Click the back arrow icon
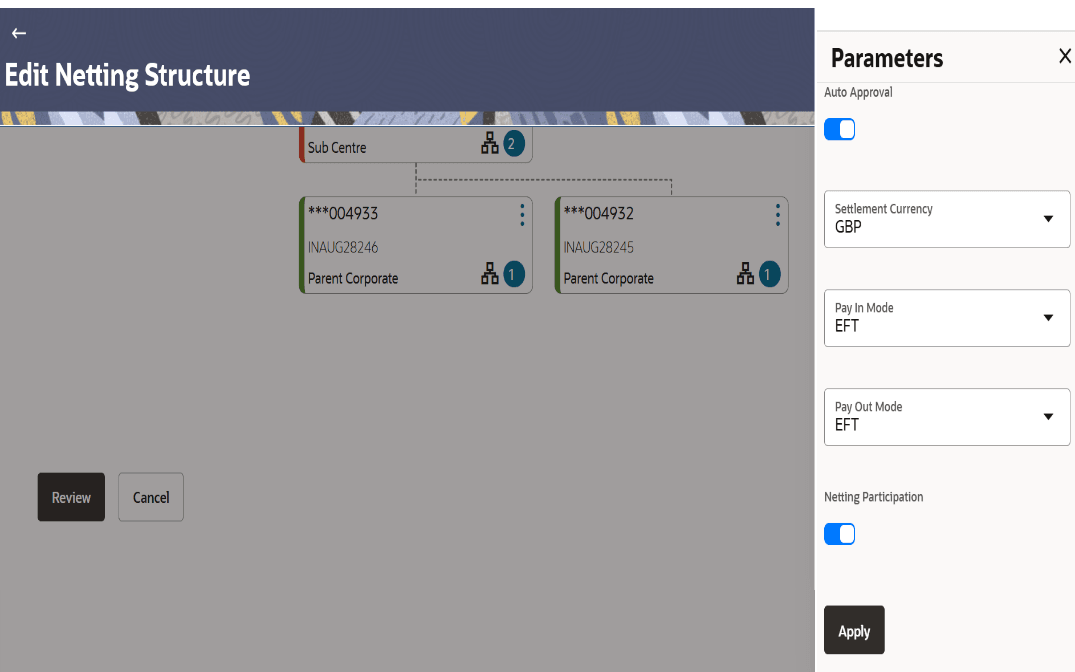The image size is (1075, 672). tap(18, 33)
